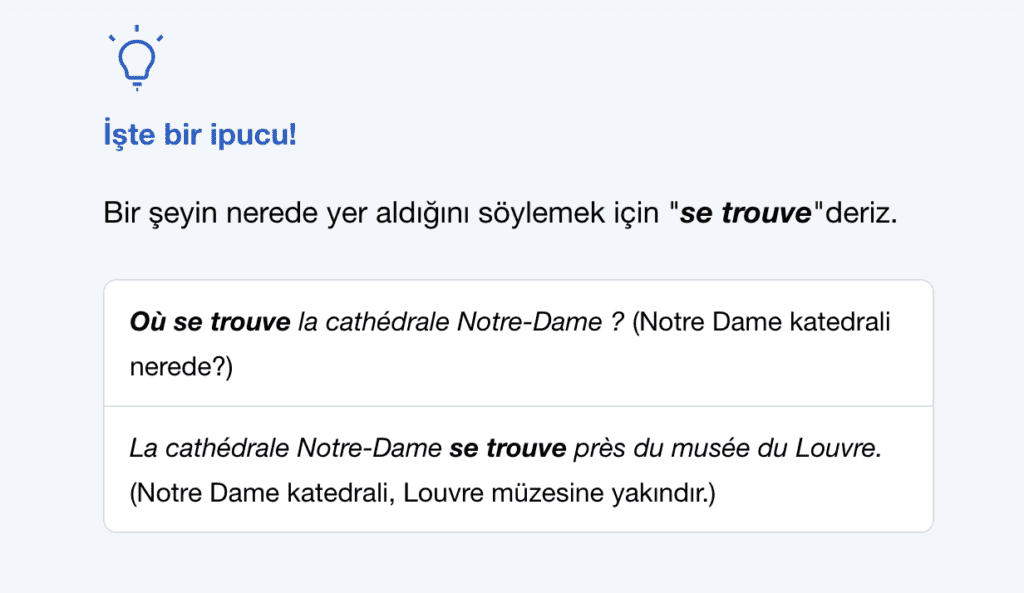Click bold "Où se trouve" in the first example

[x=208, y=323]
